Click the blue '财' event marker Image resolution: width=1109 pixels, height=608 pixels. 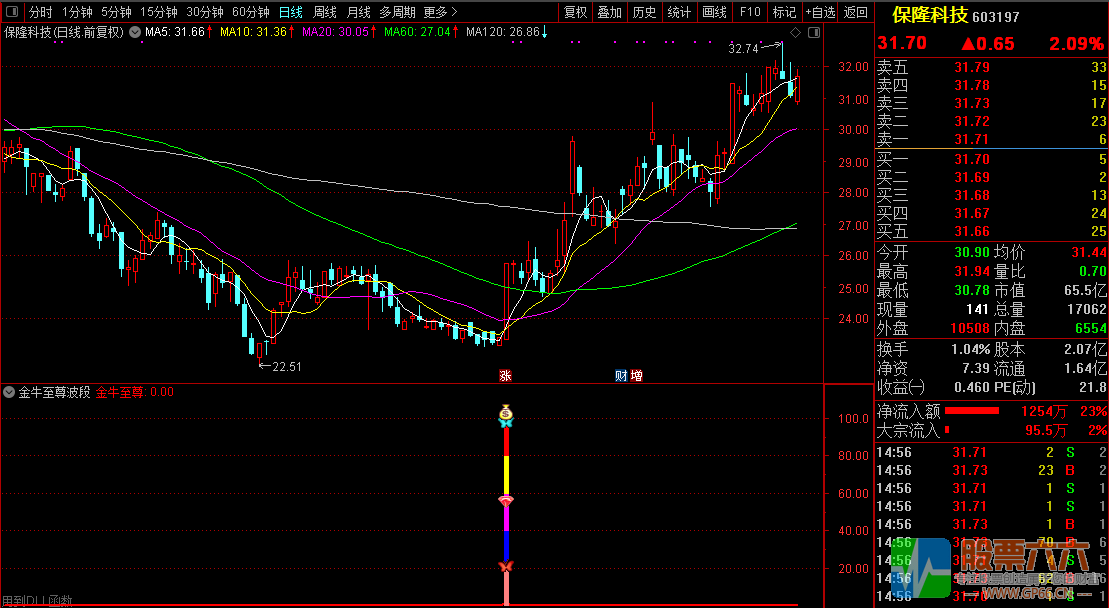click(x=621, y=376)
